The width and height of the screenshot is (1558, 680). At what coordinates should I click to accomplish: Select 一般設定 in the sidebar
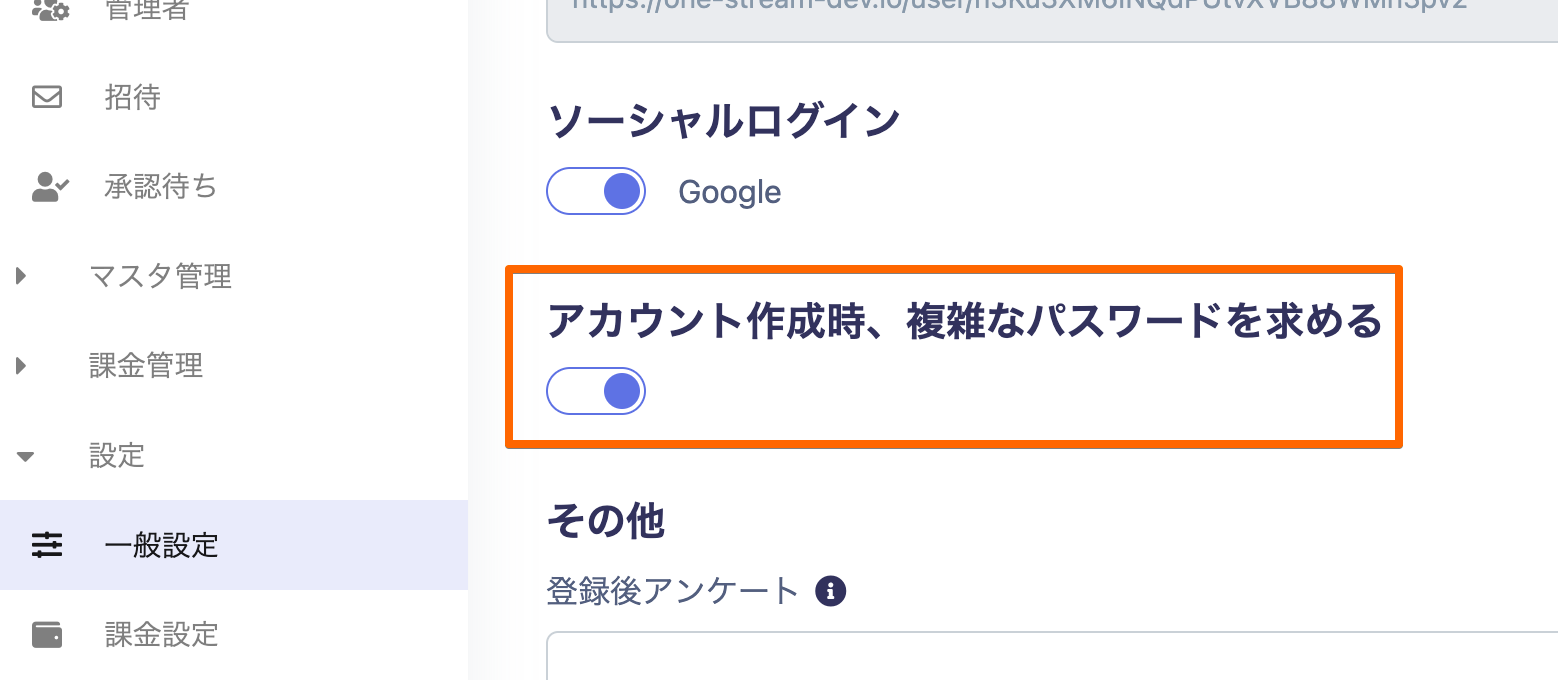161,545
